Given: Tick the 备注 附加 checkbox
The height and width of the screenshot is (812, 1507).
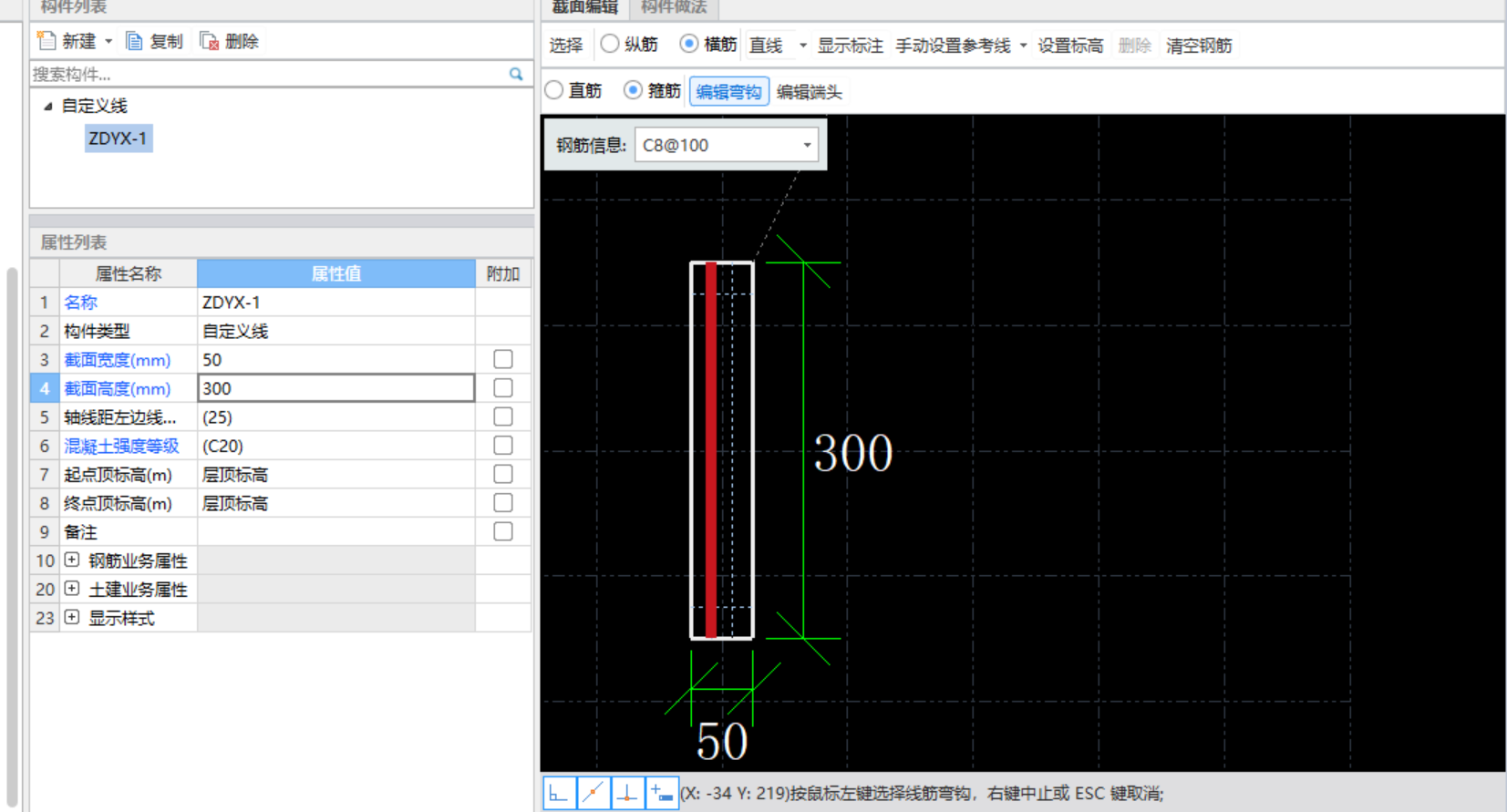Looking at the screenshot, I should point(503,531).
